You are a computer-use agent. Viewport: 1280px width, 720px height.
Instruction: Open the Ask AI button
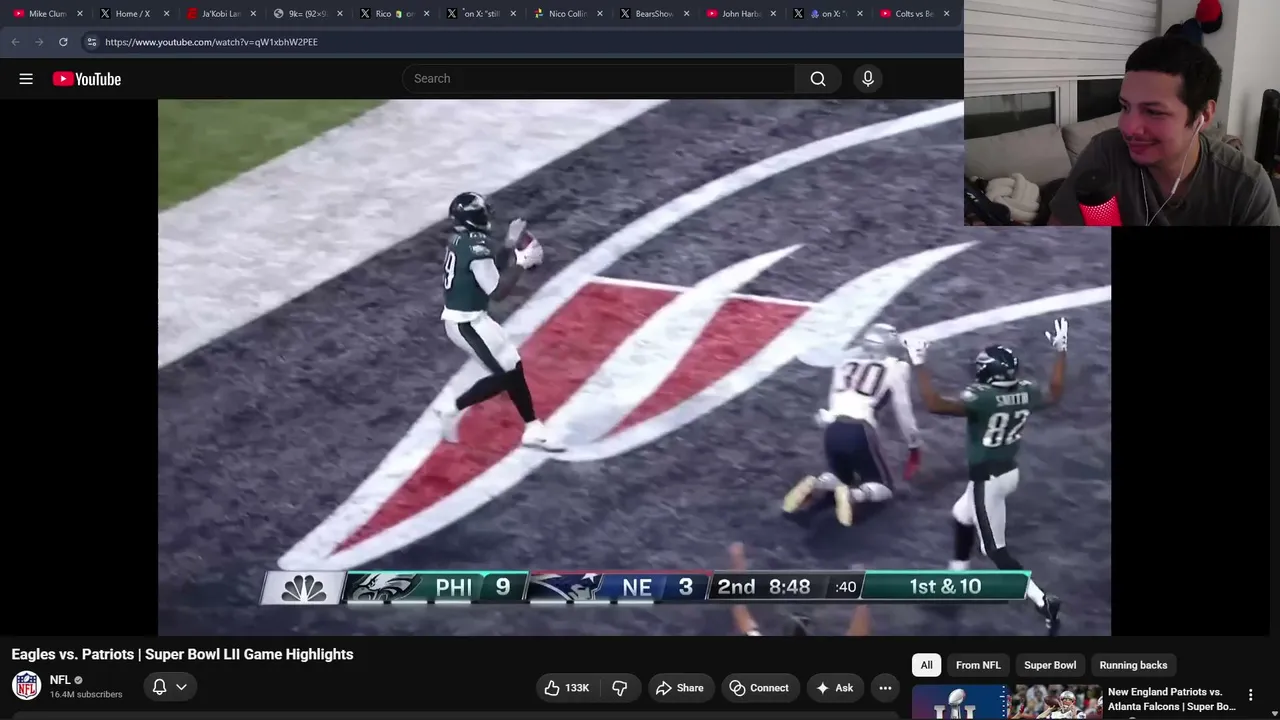click(834, 688)
